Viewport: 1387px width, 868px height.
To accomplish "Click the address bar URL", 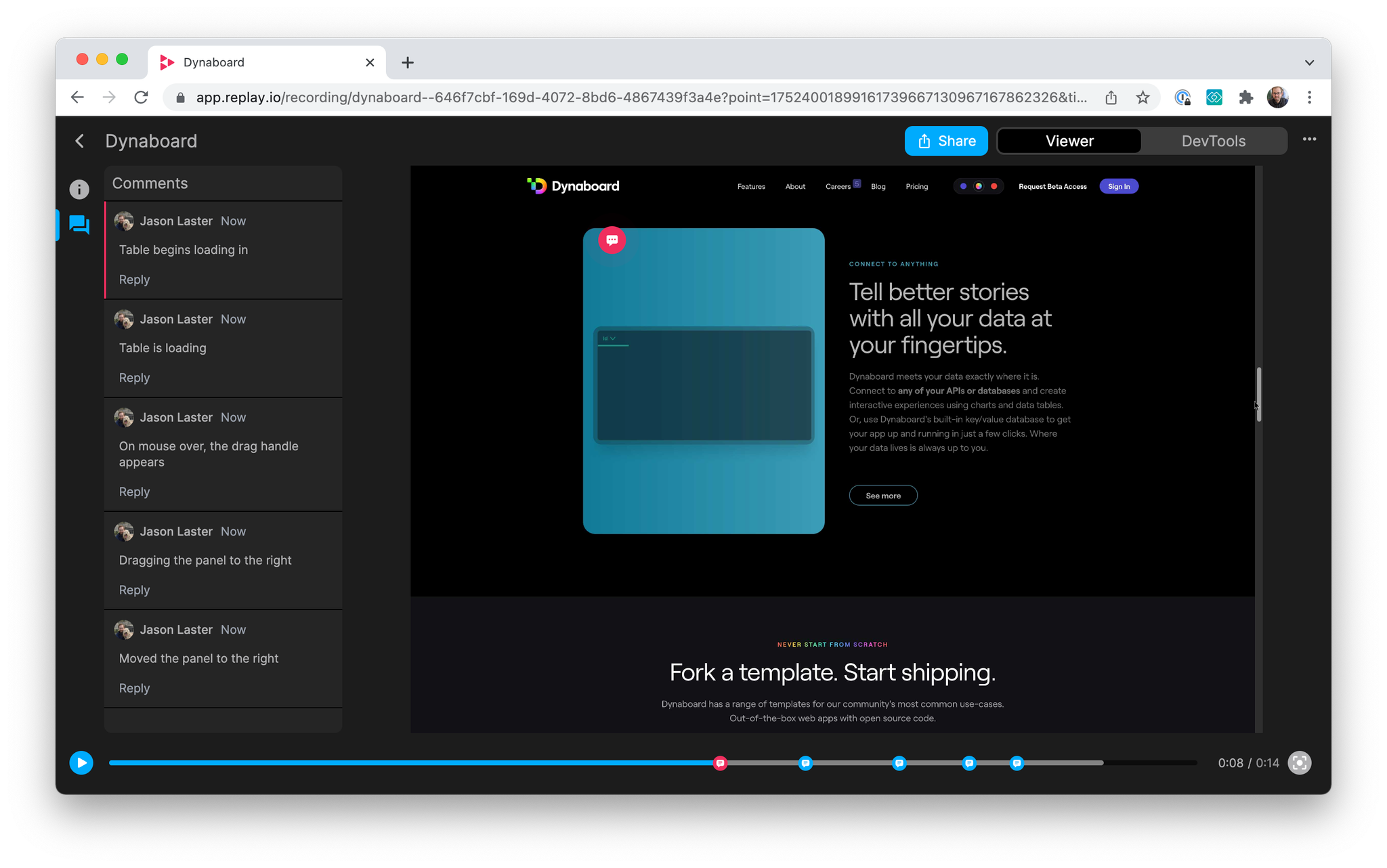I will coord(641,97).
